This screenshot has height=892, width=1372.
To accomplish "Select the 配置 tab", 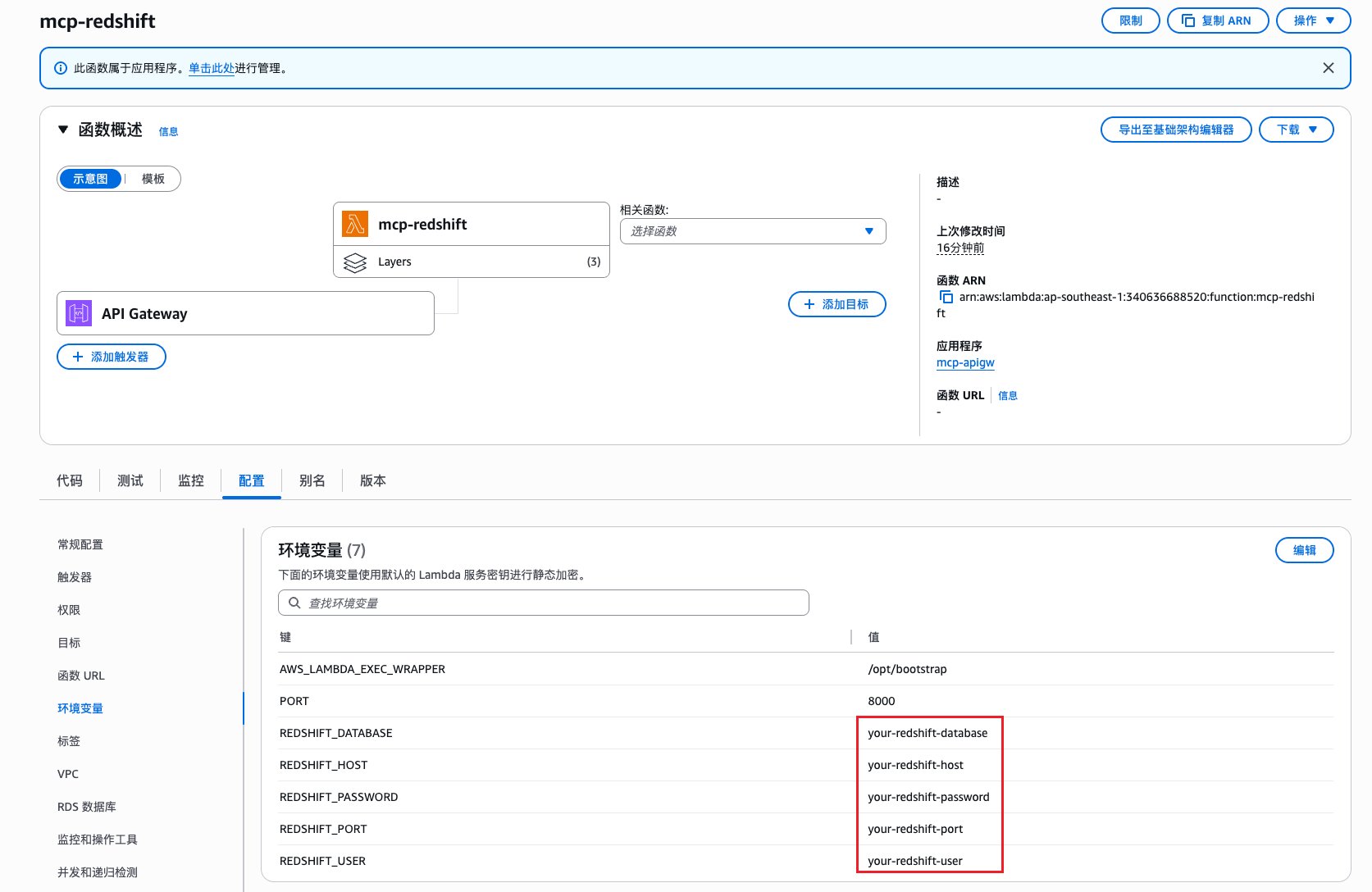I will click(252, 480).
